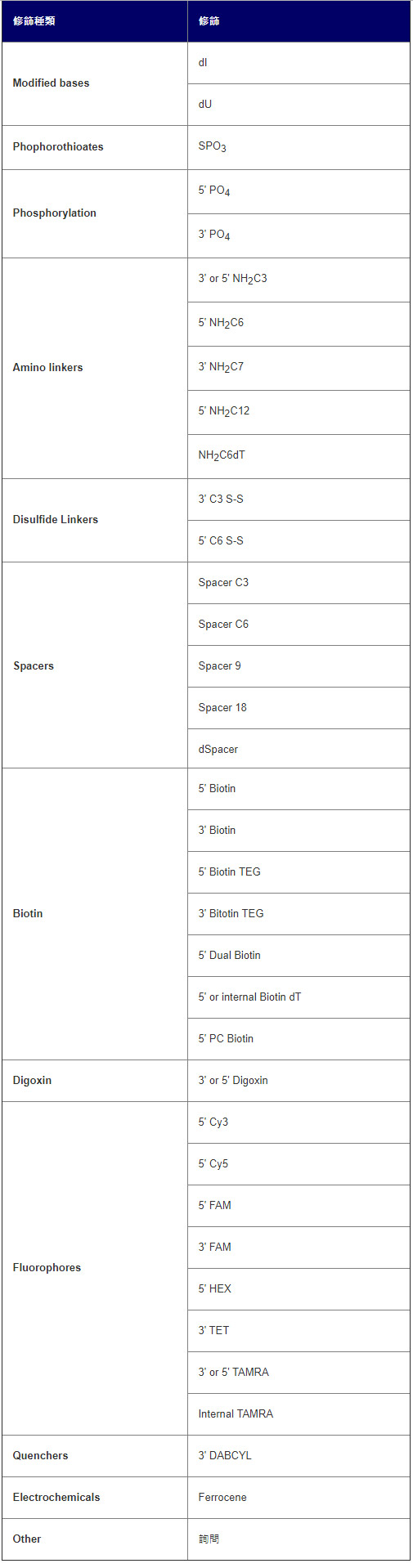This screenshot has width=413, height=1568.
Task: Click the 3' or 5' Digoxin entry
Action: pos(299,1081)
